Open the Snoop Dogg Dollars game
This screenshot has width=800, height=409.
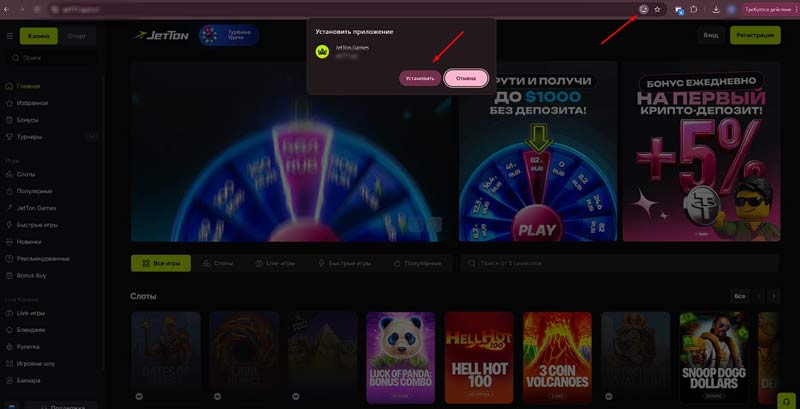(714, 357)
